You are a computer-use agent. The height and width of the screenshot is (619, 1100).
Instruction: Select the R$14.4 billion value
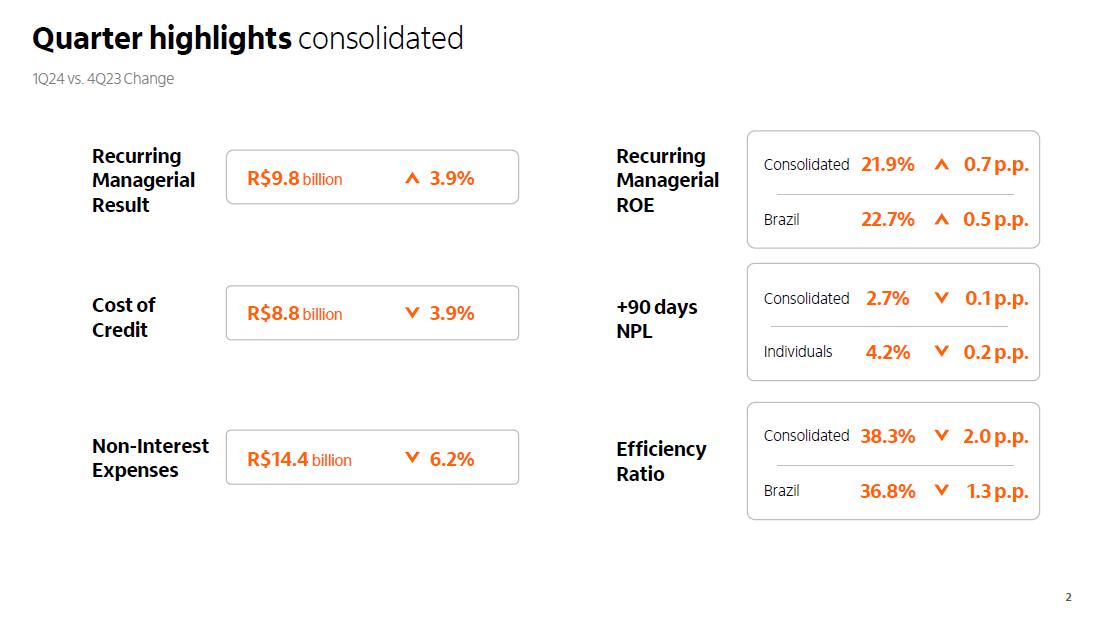pyautogui.click(x=299, y=460)
